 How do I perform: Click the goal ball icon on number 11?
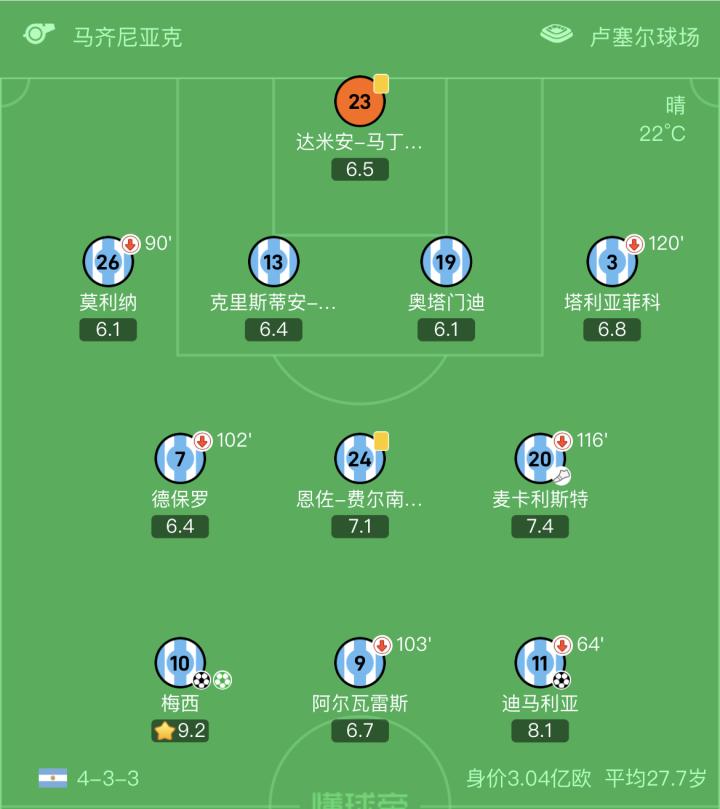point(561,680)
